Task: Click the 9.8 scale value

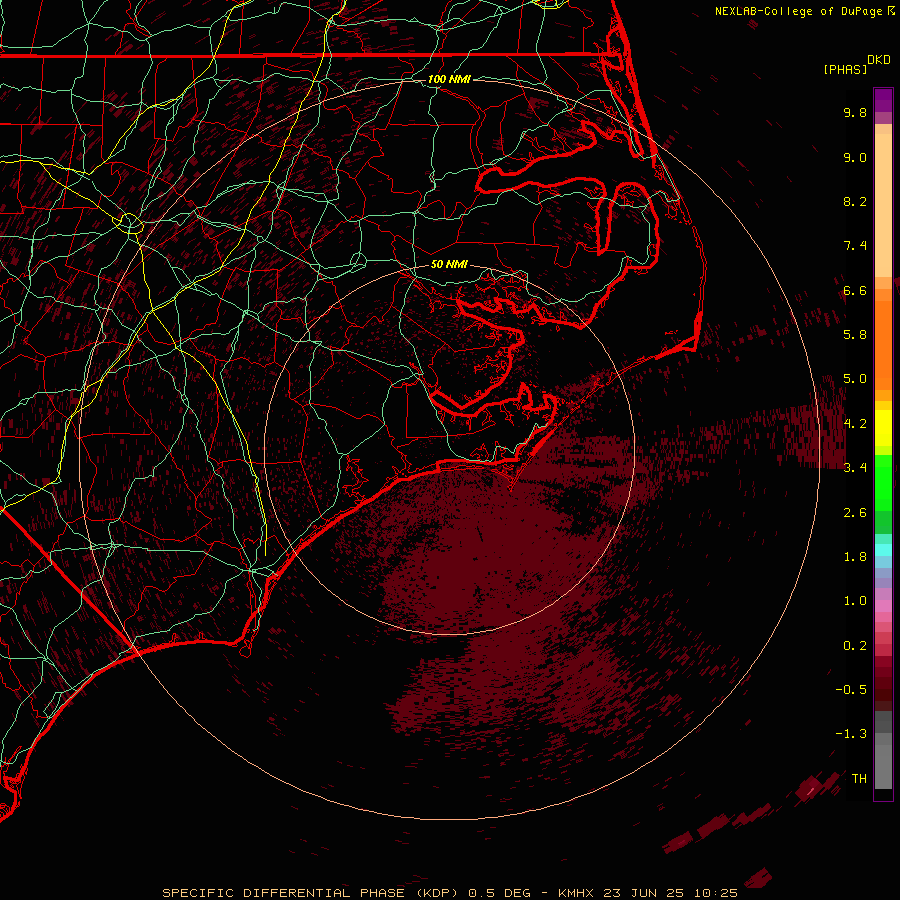Action: coord(855,112)
